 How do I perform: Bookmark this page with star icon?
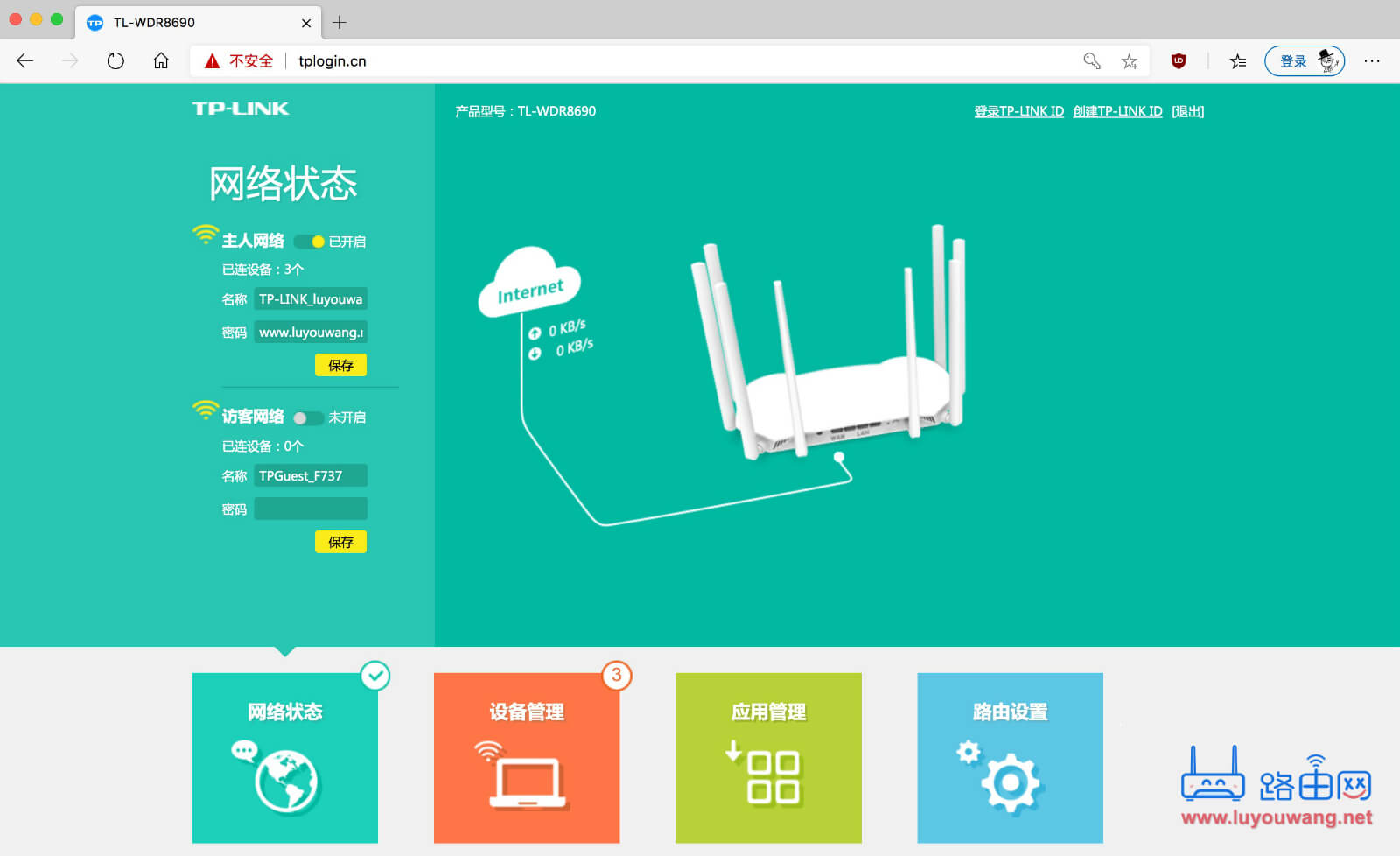coord(1130,60)
